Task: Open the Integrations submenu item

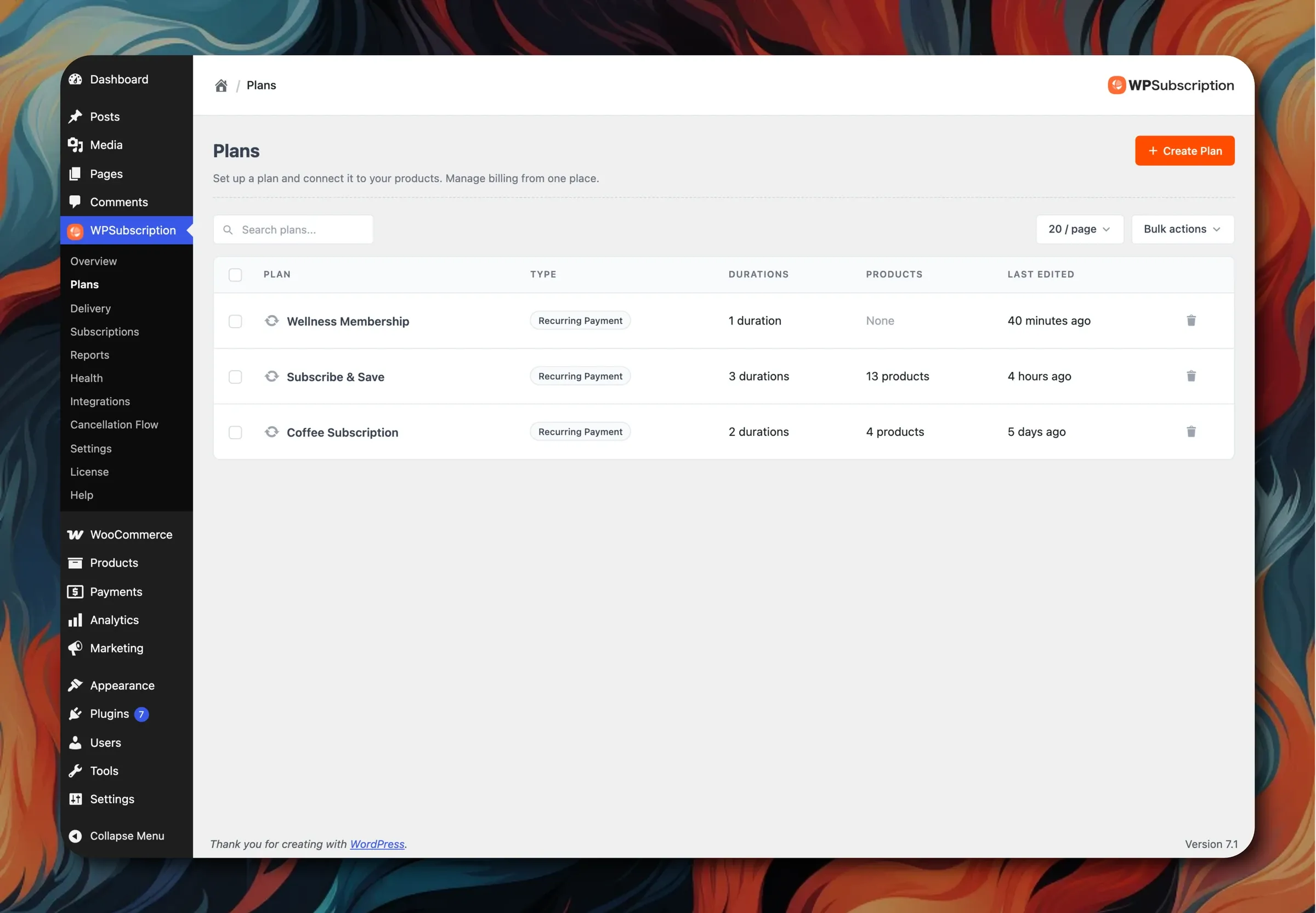Action: pos(99,401)
